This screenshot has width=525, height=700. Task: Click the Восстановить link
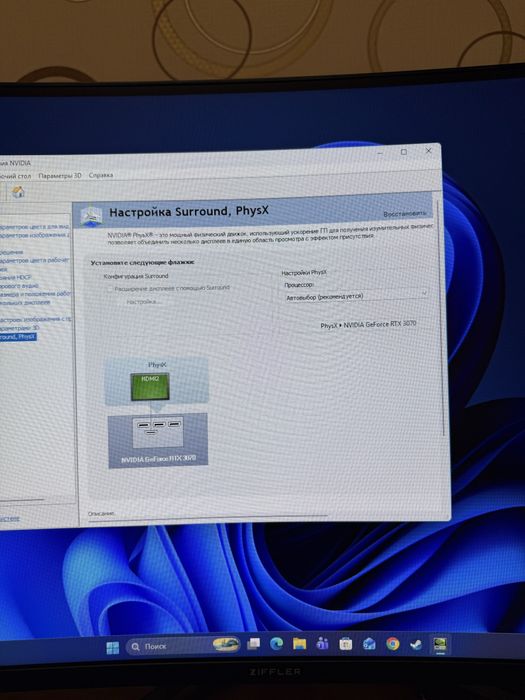(405, 214)
